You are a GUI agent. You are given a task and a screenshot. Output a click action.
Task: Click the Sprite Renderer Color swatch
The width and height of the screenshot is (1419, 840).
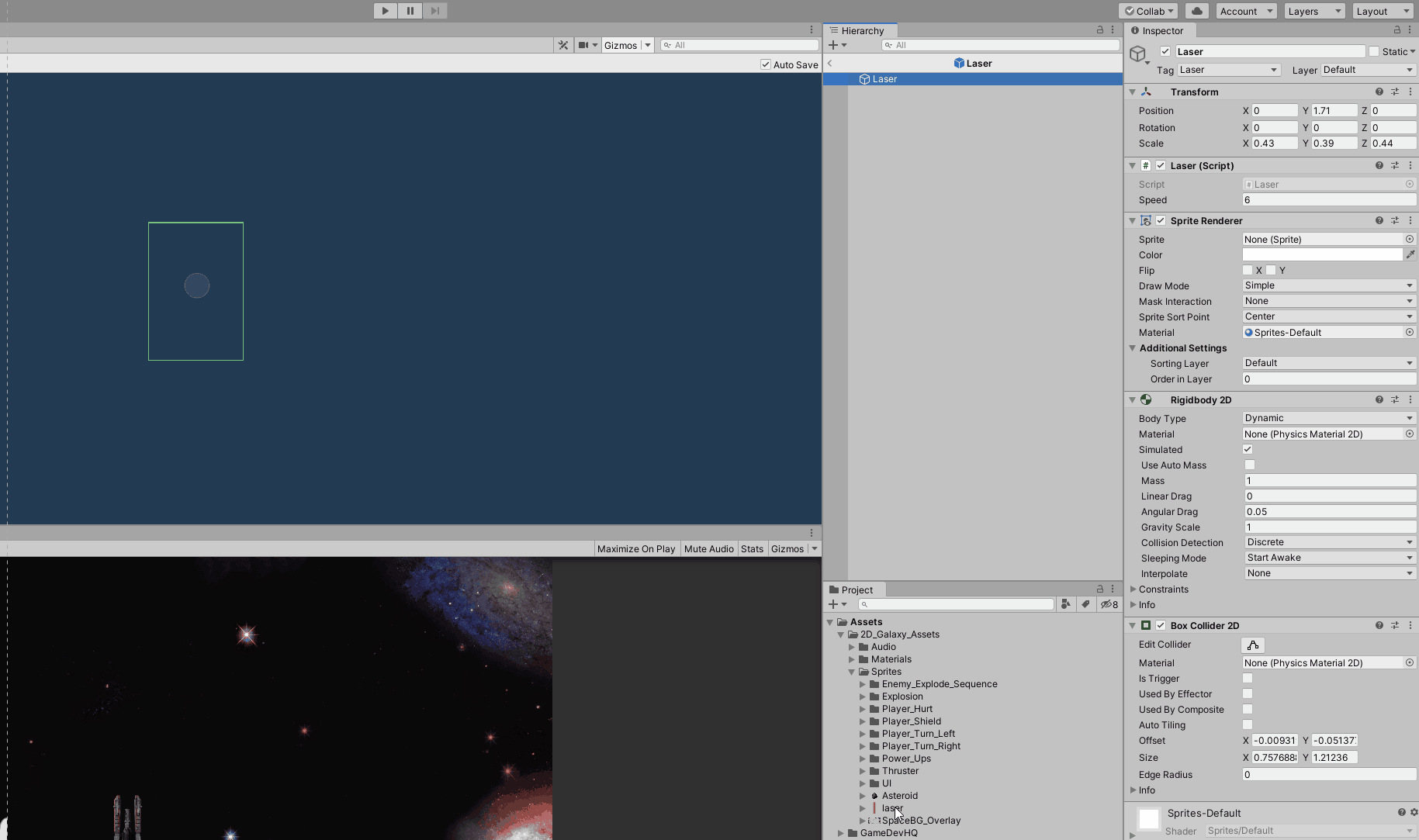tap(1323, 254)
